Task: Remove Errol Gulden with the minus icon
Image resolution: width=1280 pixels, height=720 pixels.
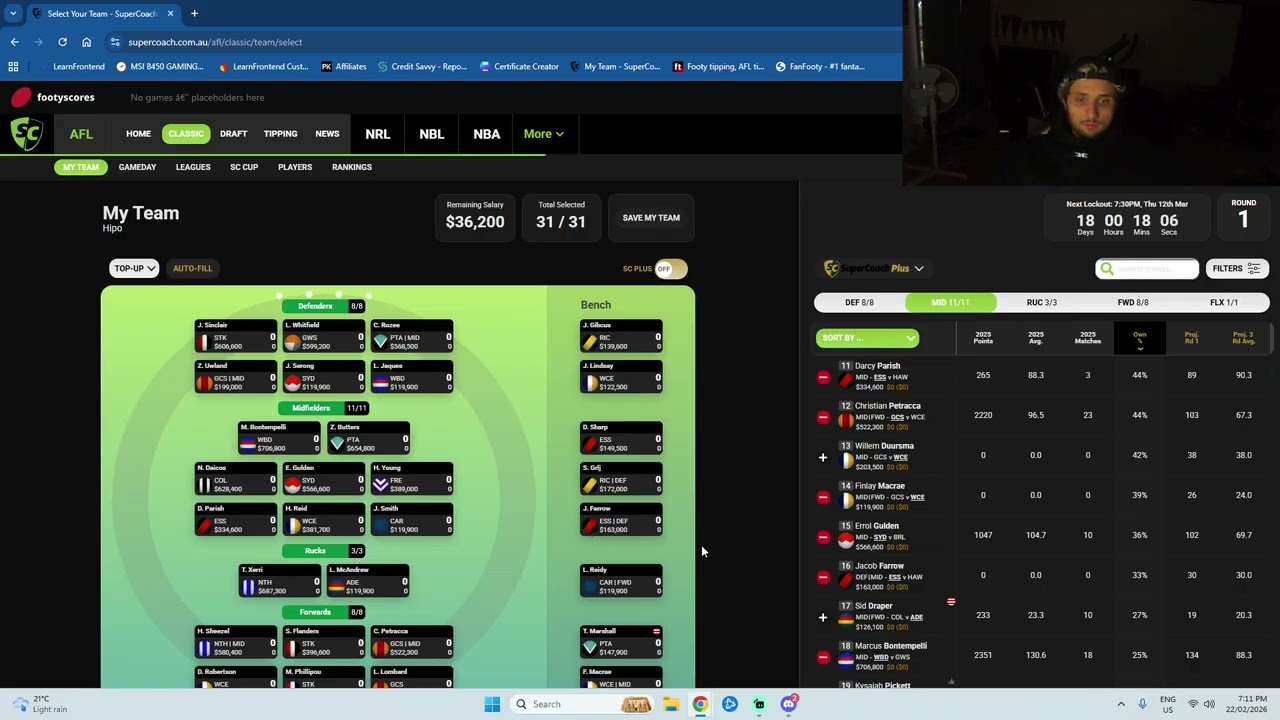Action: pos(823,537)
